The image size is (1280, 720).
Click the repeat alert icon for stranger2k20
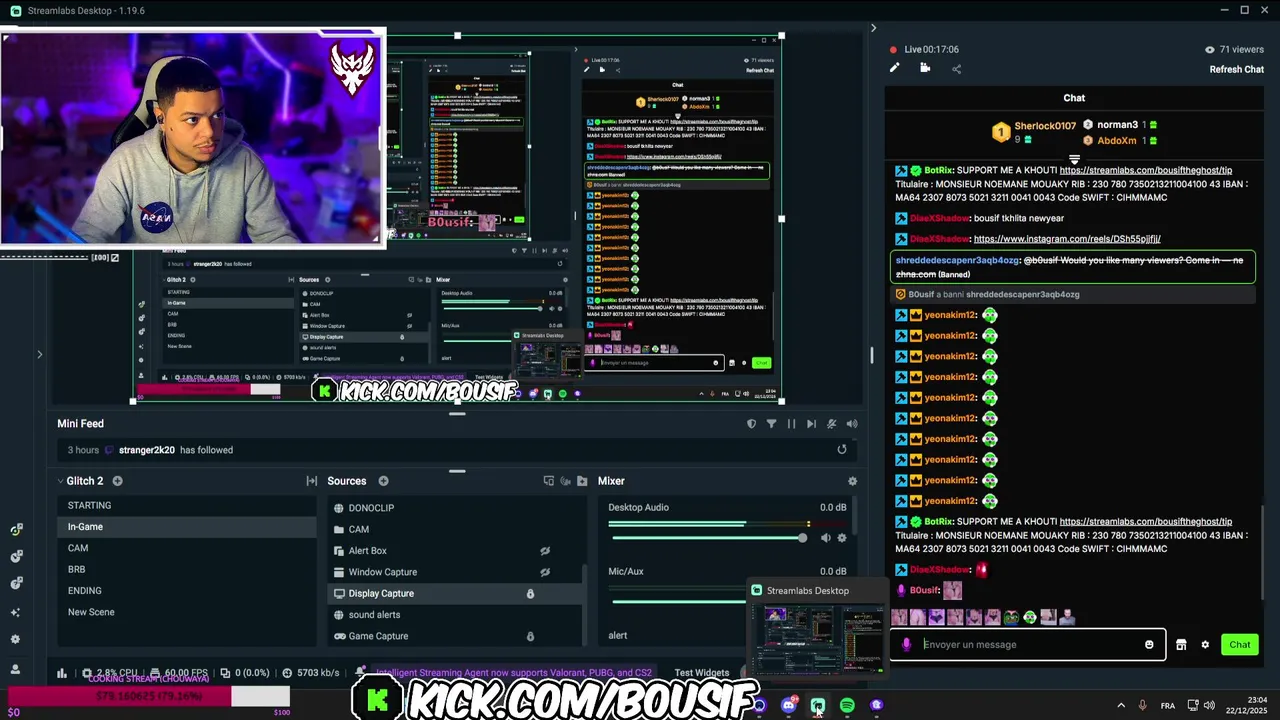[x=842, y=450]
